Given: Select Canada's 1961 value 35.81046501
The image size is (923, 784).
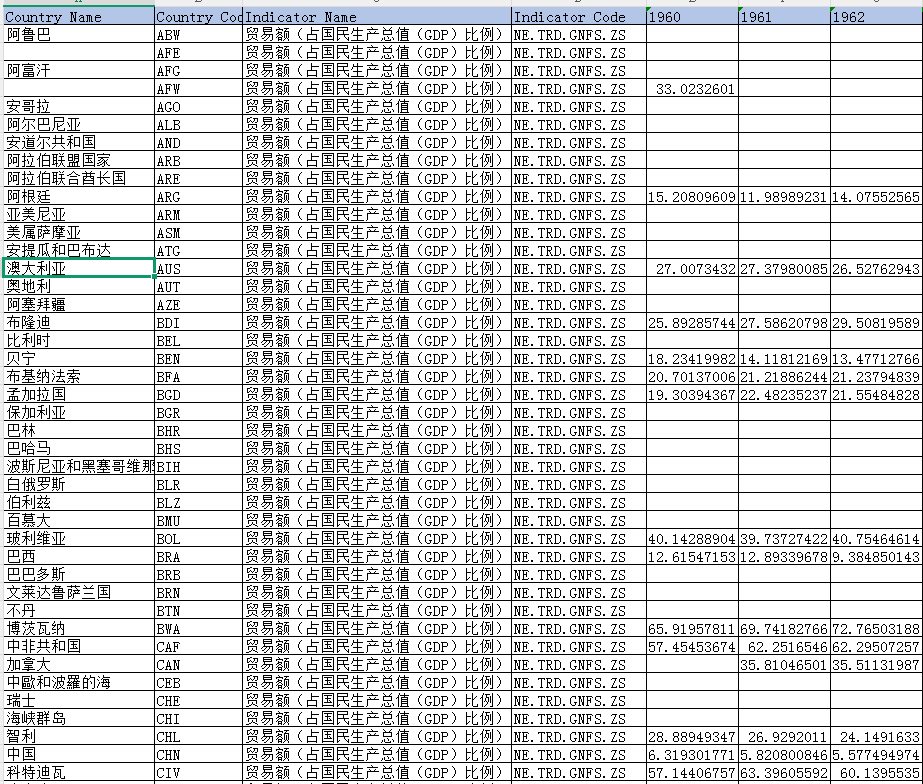Looking at the screenshot, I should [x=784, y=665].
